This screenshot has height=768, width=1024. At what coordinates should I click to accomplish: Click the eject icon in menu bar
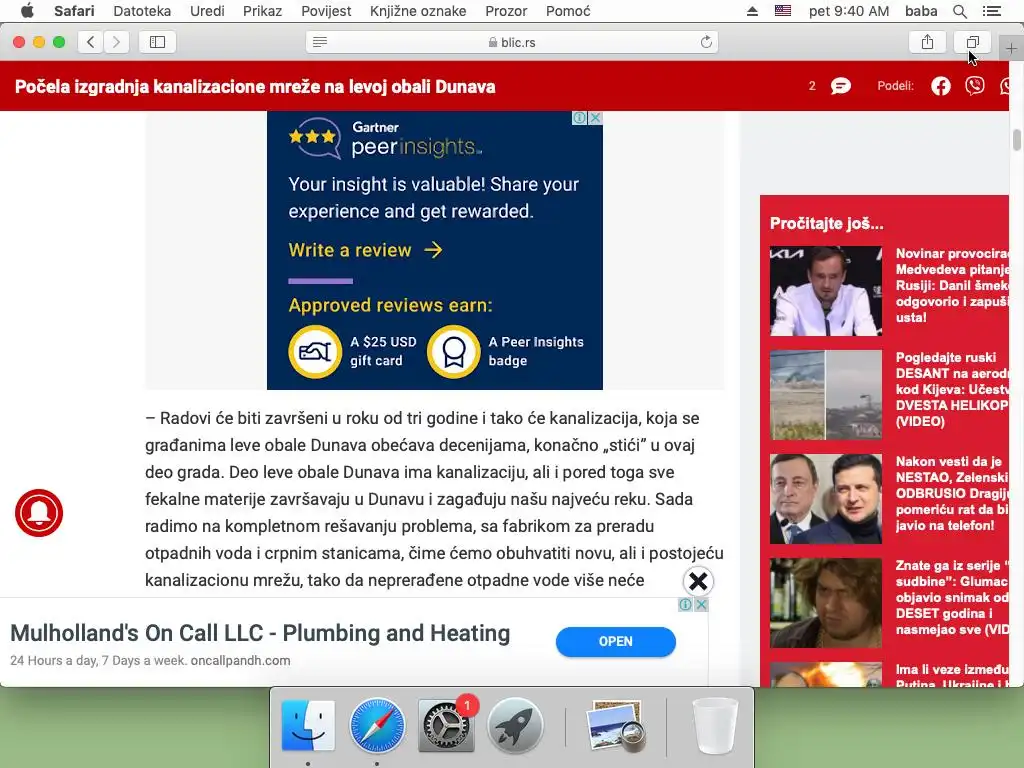coord(752,11)
